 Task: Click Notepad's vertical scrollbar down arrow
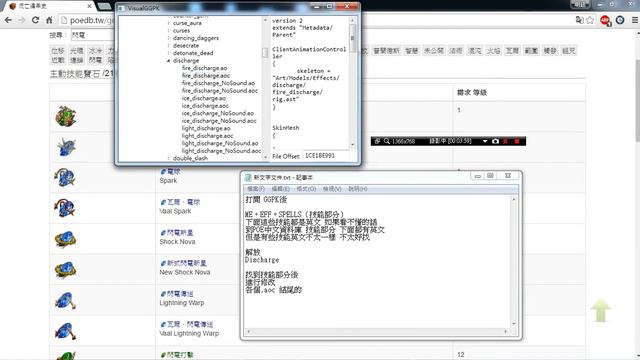click(513, 324)
